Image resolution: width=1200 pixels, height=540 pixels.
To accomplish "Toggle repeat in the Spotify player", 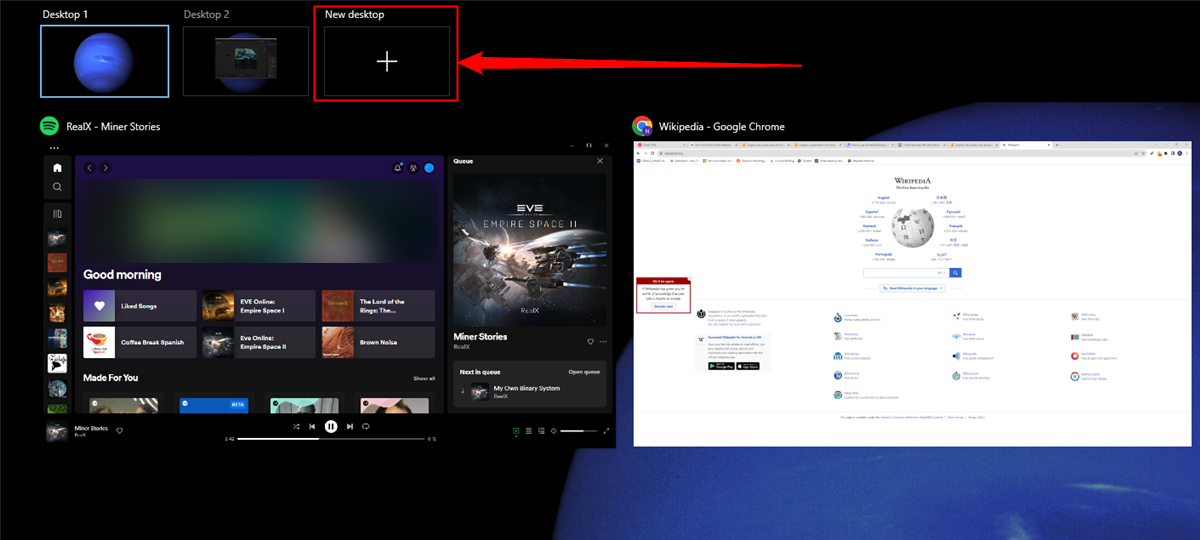I will [366, 426].
